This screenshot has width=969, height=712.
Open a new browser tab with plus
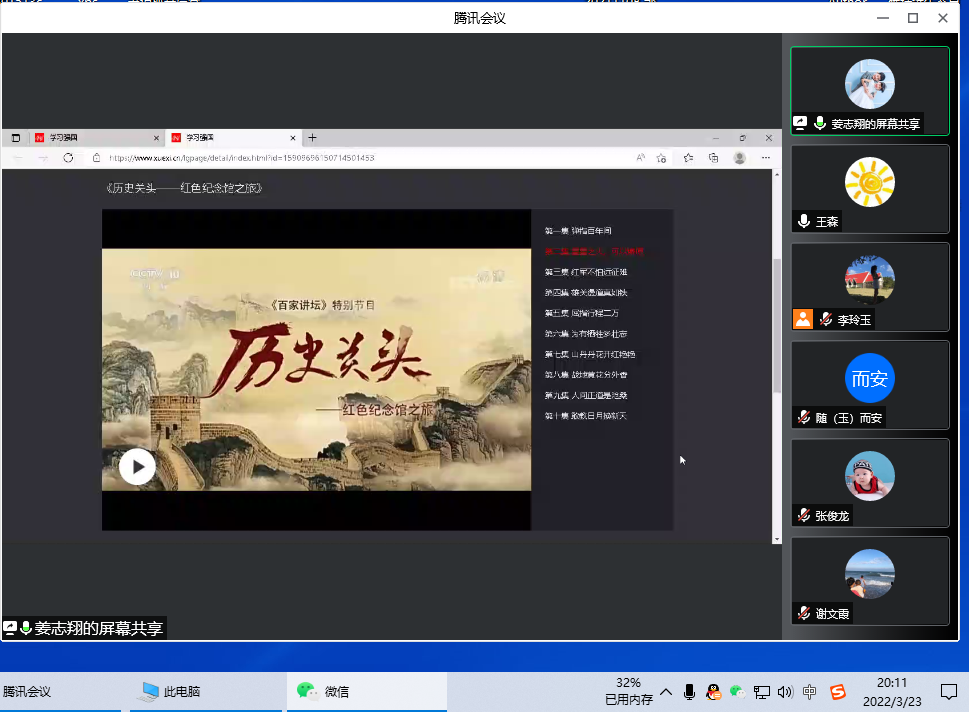point(312,138)
